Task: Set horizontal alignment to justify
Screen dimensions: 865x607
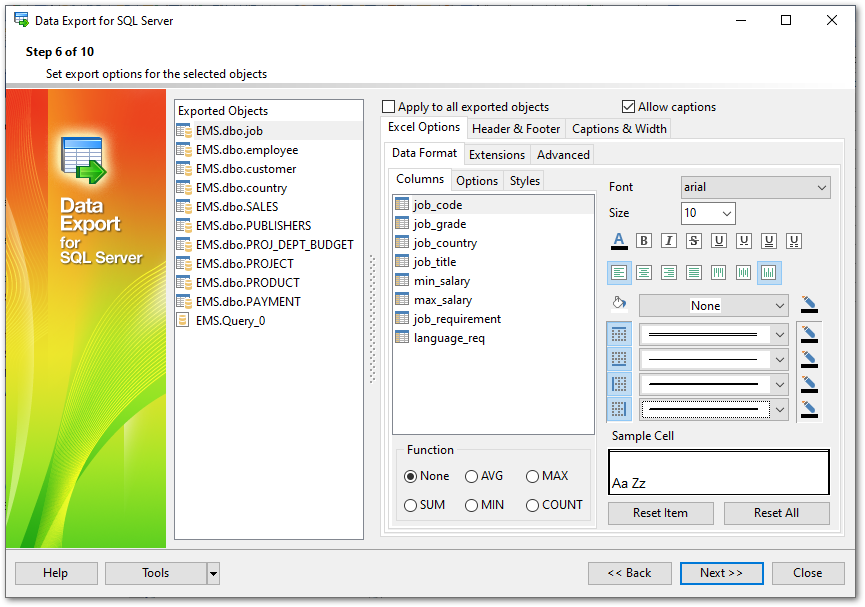Action: 694,273
